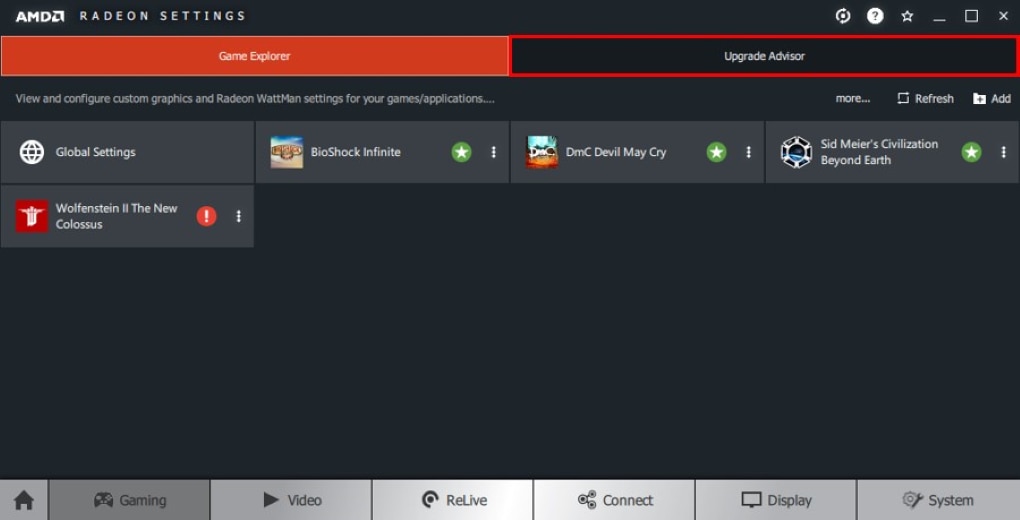Click the Global Settings globe icon
The width and height of the screenshot is (1020, 520).
32,152
